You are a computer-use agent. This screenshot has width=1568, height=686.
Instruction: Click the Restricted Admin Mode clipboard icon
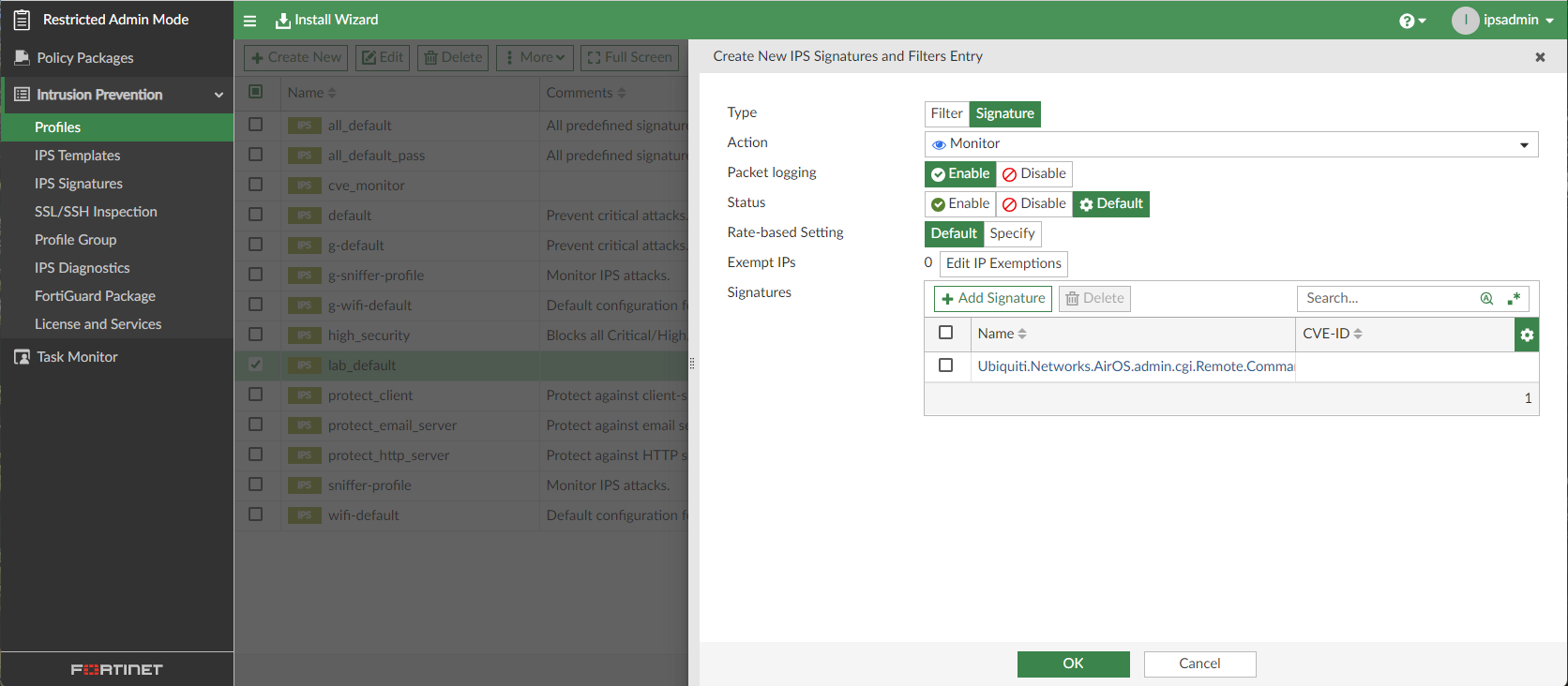click(22, 20)
